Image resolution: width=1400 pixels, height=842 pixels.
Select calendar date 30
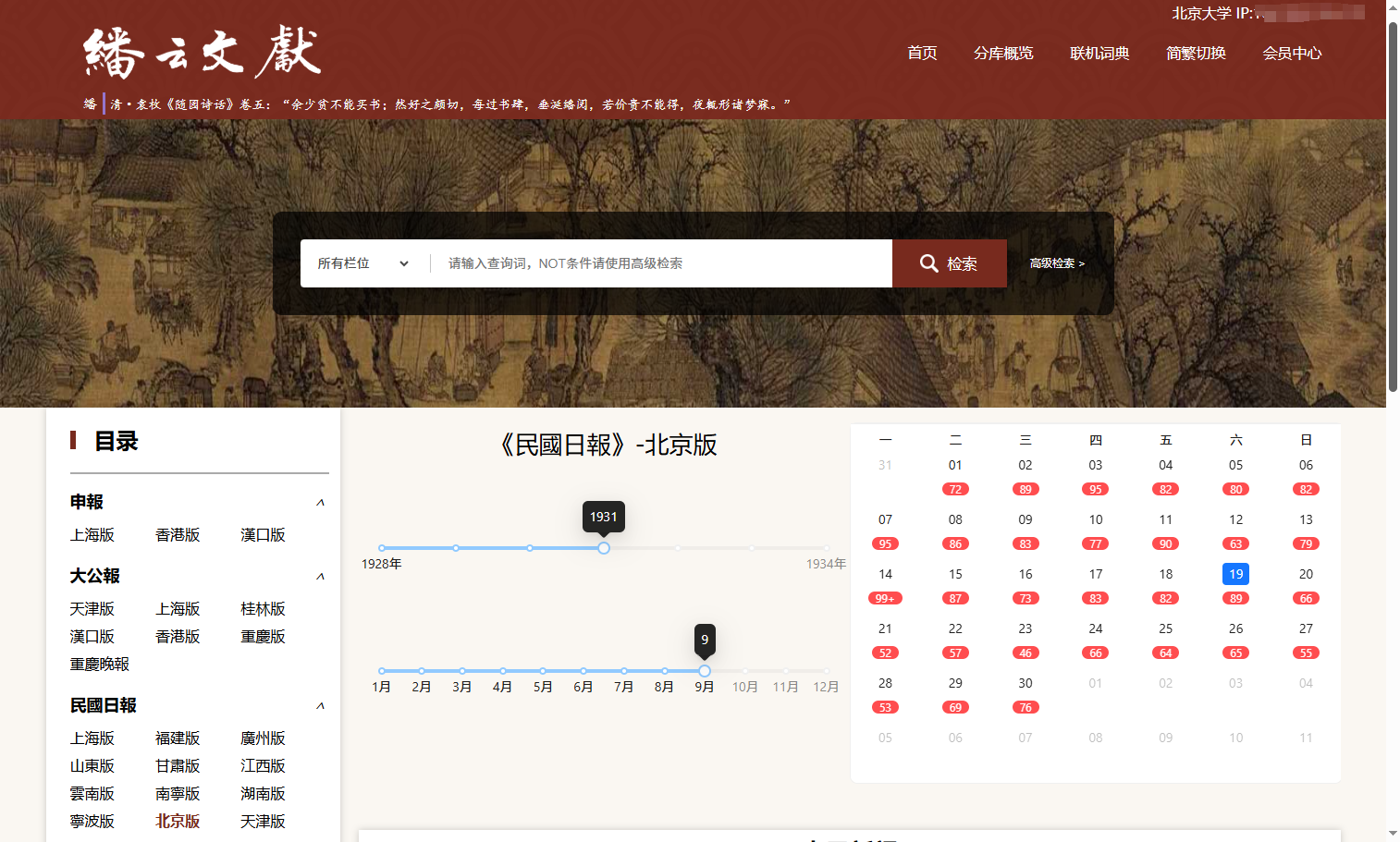(x=1025, y=683)
